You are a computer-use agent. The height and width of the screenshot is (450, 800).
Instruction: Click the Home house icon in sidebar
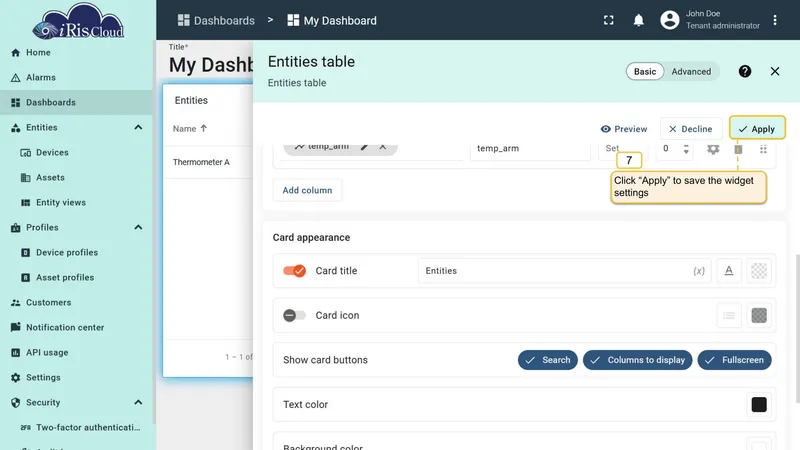pyautogui.click(x=16, y=53)
